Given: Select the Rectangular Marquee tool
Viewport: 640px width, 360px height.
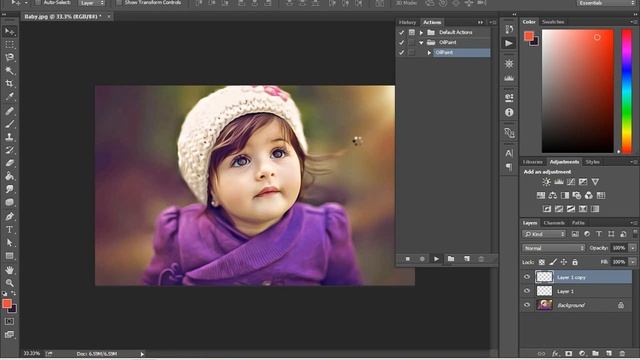Looking at the screenshot, I should (9, 44).
